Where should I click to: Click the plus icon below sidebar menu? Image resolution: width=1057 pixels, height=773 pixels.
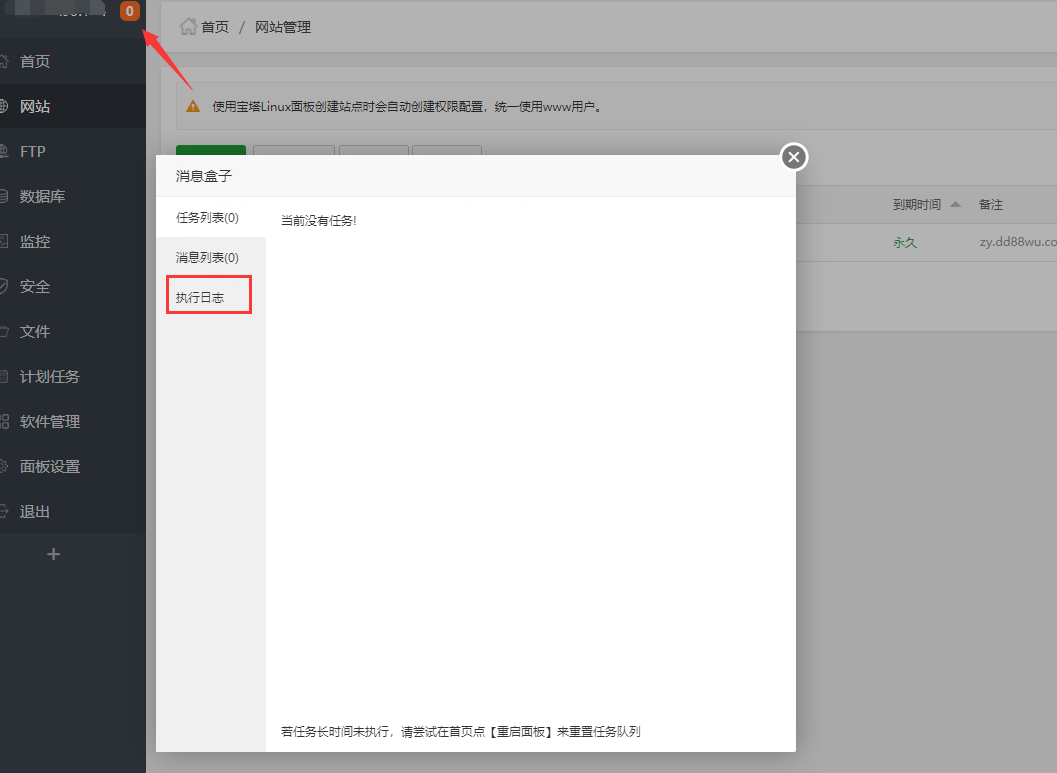click(54, 554)
